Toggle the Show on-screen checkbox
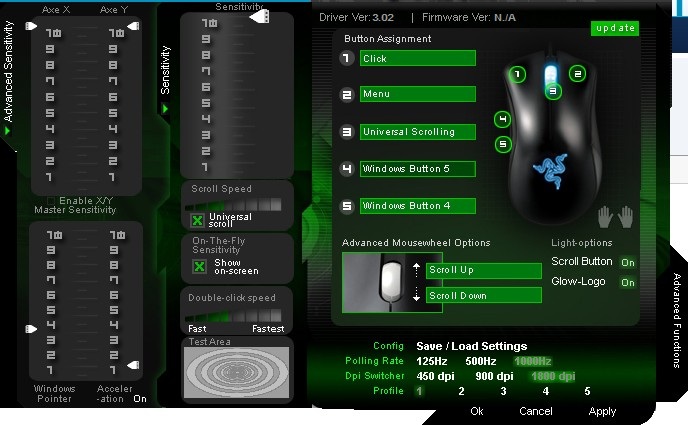This screenshot has height=425, width=688. 199,266
